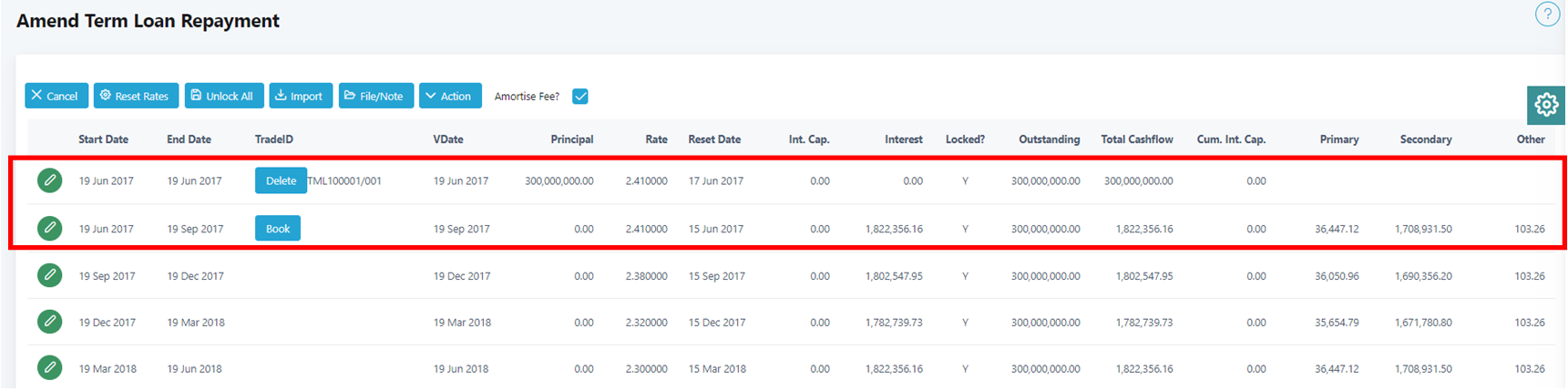The height and width of the screenshot is (391, 1568).
Task: Click the Reset Rates button
Action: pos(136,96)
